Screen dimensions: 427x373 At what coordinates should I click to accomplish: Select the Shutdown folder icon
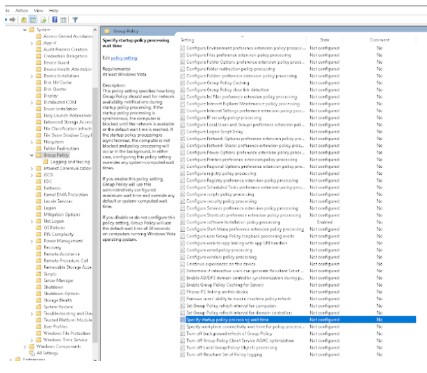pyautogui.click(x=39, y=287)
